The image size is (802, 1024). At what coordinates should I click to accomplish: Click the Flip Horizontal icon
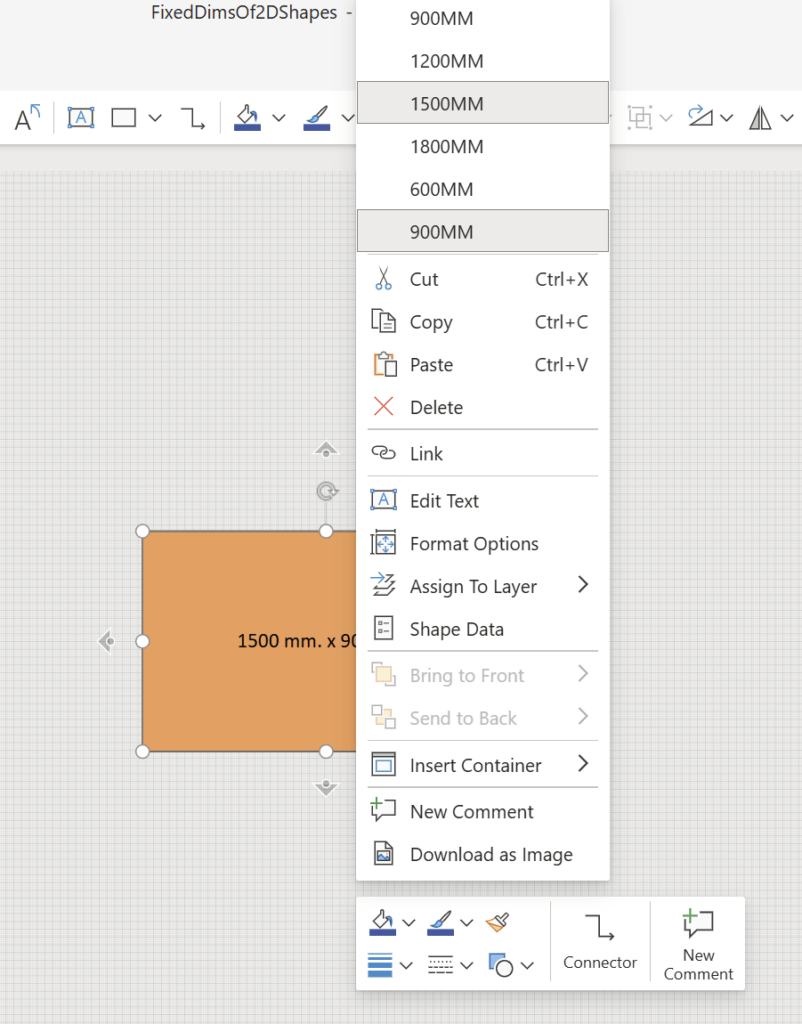[762, 117]
